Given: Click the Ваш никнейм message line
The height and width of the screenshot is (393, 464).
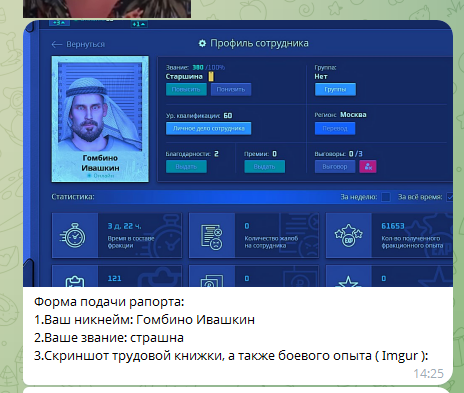Looking at the screenshot, I should tap(144, 320).
